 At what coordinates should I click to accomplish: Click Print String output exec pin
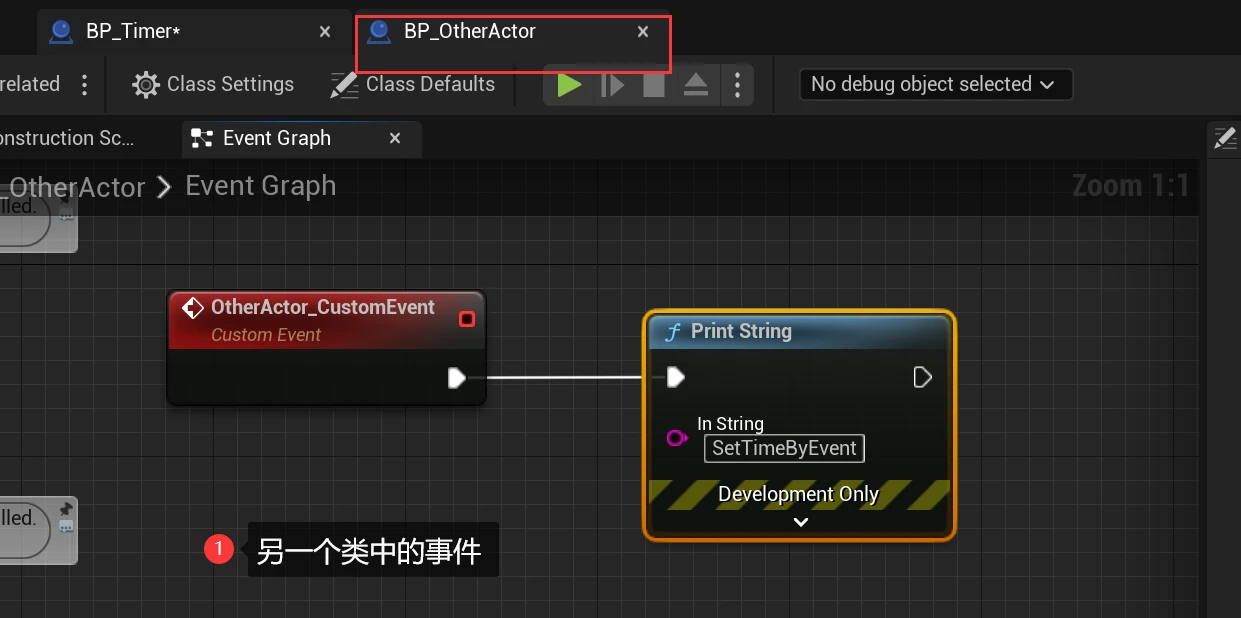coord(923,377)
